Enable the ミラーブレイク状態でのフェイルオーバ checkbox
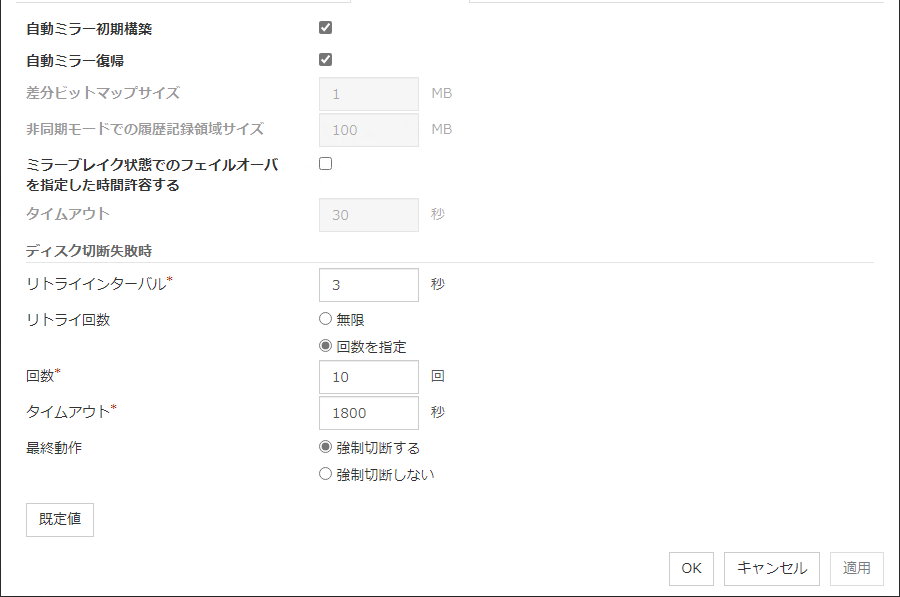Image resolution: width=900 pixels, height=597 pixels. [325, 164]
